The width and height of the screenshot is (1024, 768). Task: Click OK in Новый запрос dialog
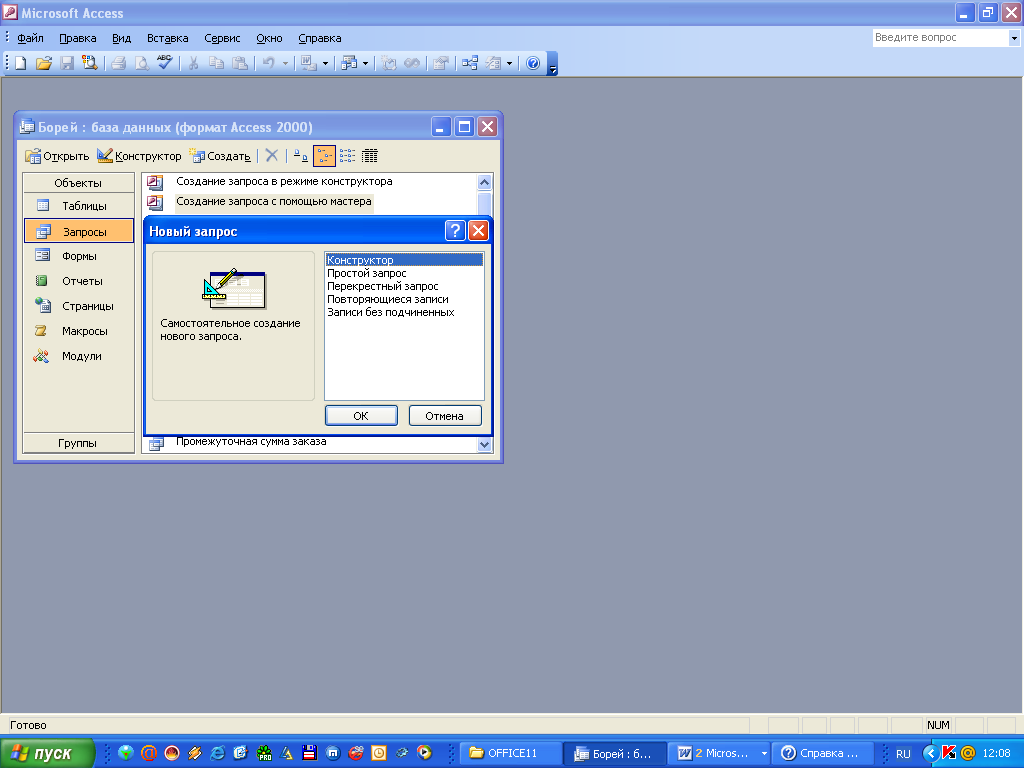(361, 415)
